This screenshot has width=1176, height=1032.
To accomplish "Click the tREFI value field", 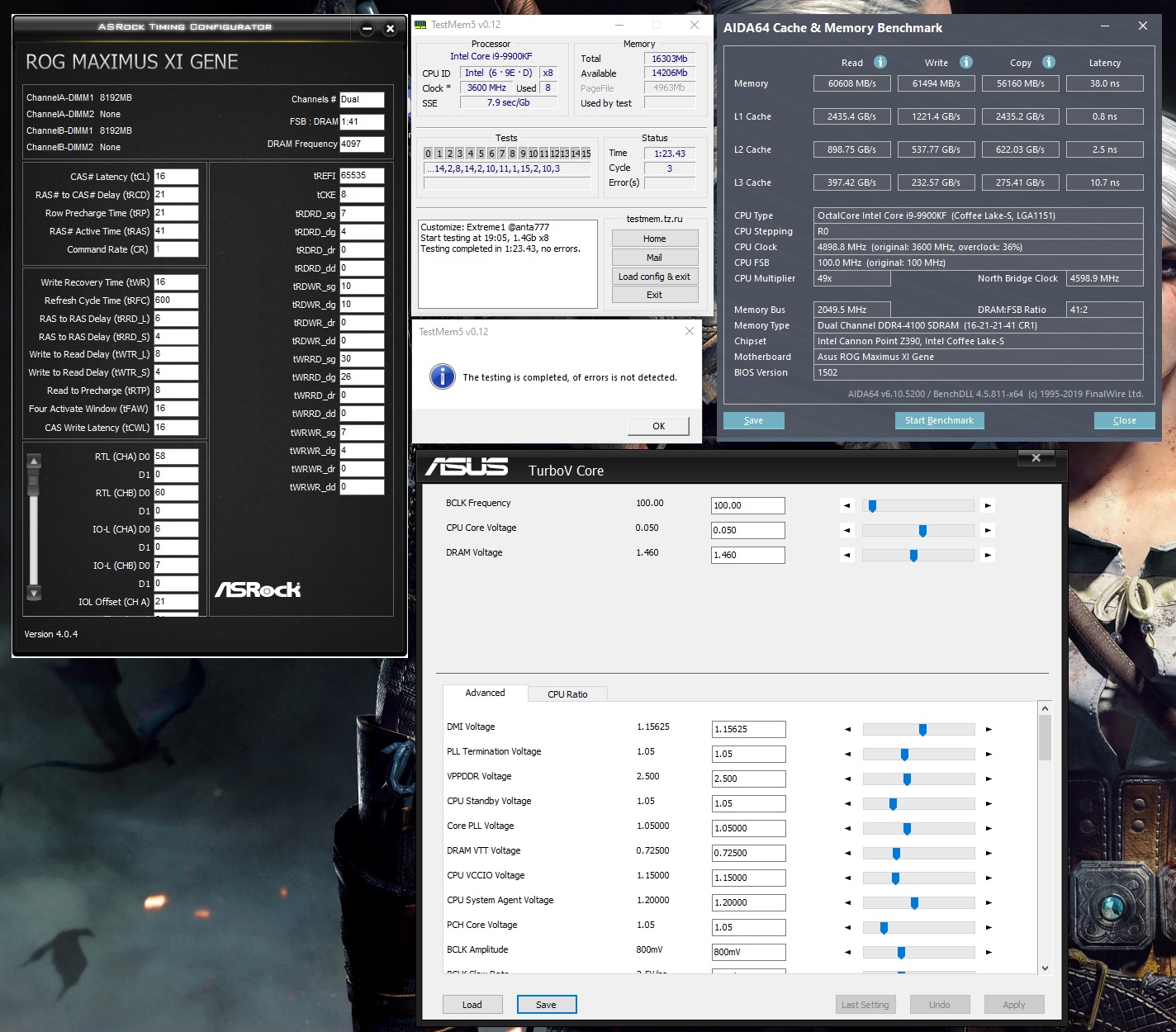I will (x=362, y=176).
